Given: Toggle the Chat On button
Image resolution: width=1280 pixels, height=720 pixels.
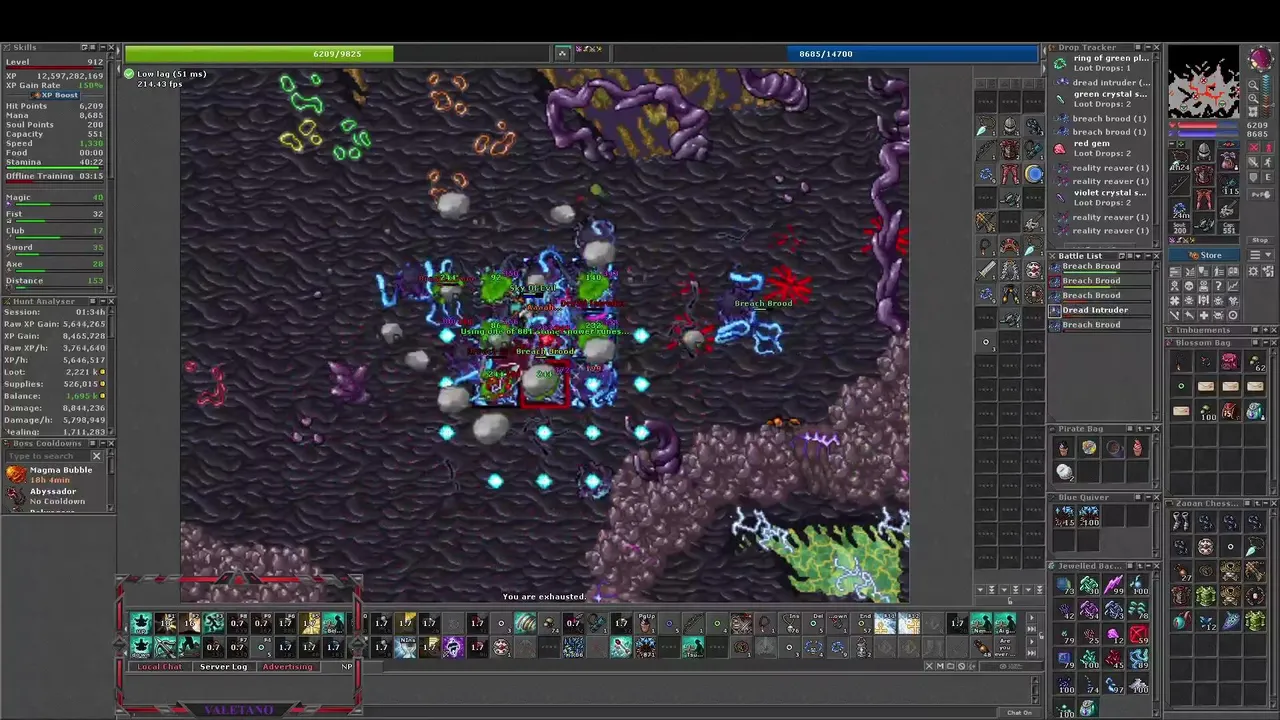Looking at the screenshot, I should coord(1020,712).
